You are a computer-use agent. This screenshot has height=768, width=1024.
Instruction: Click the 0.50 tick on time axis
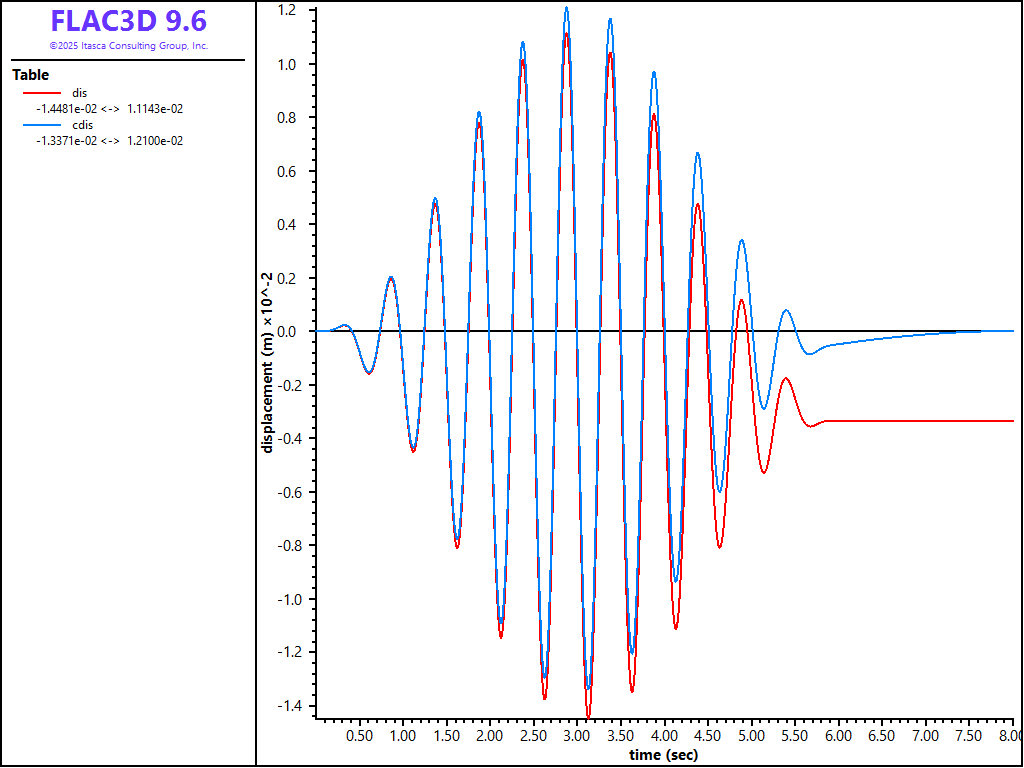pos(359,736)
